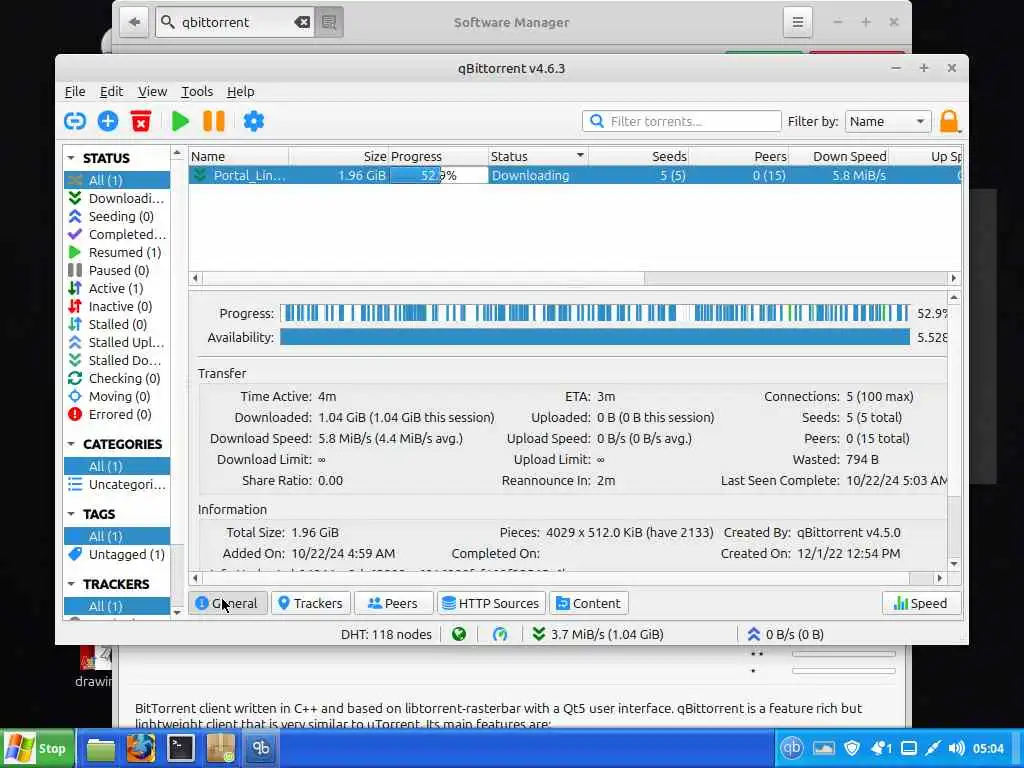Select the Untagged (1) tag filter
1024x768 pixels.
coord(117,554)
